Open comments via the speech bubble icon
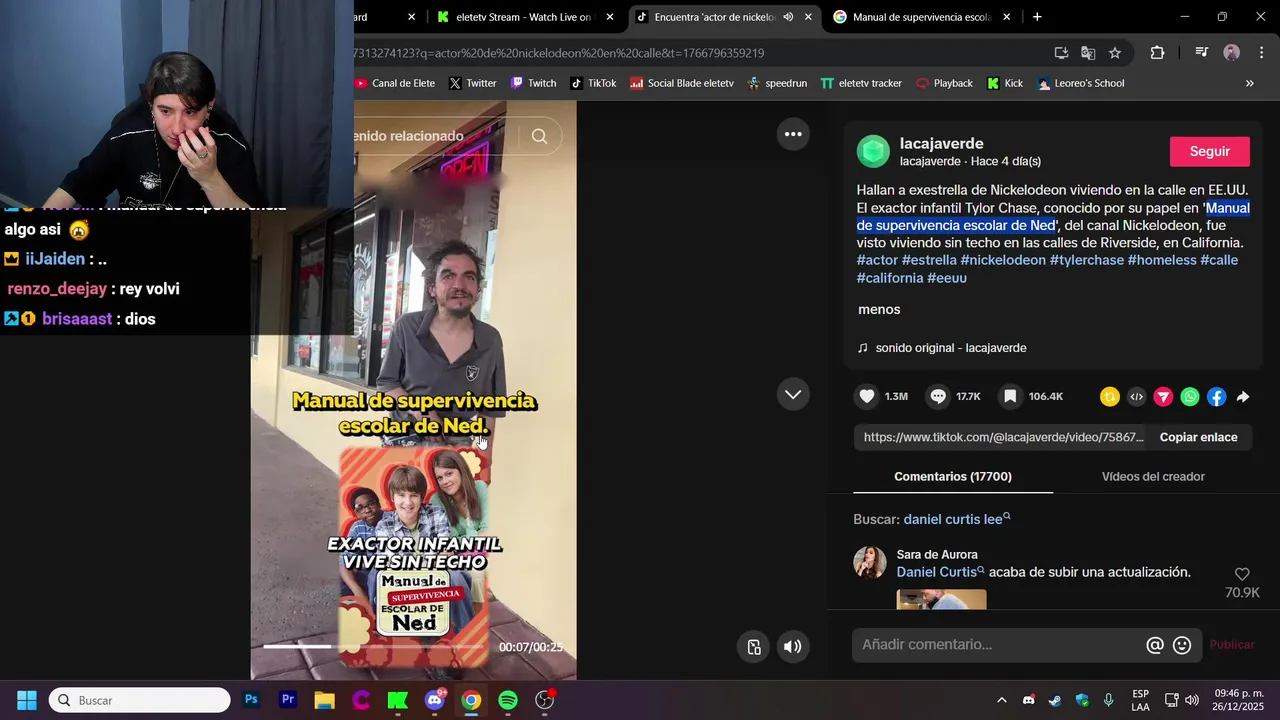 click(x=938, y=396)
